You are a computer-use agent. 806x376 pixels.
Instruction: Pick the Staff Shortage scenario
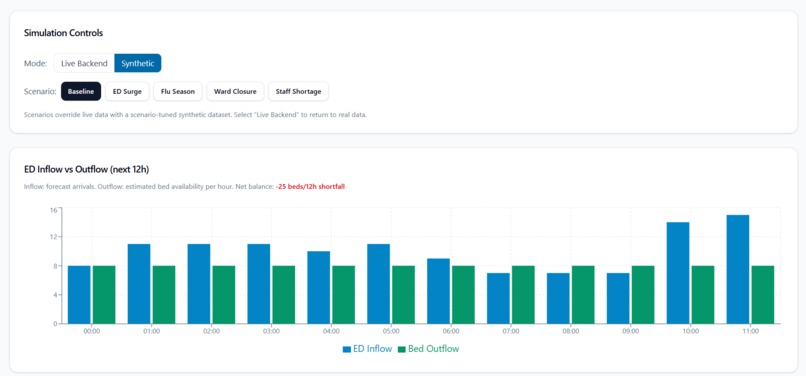point(299,92)
